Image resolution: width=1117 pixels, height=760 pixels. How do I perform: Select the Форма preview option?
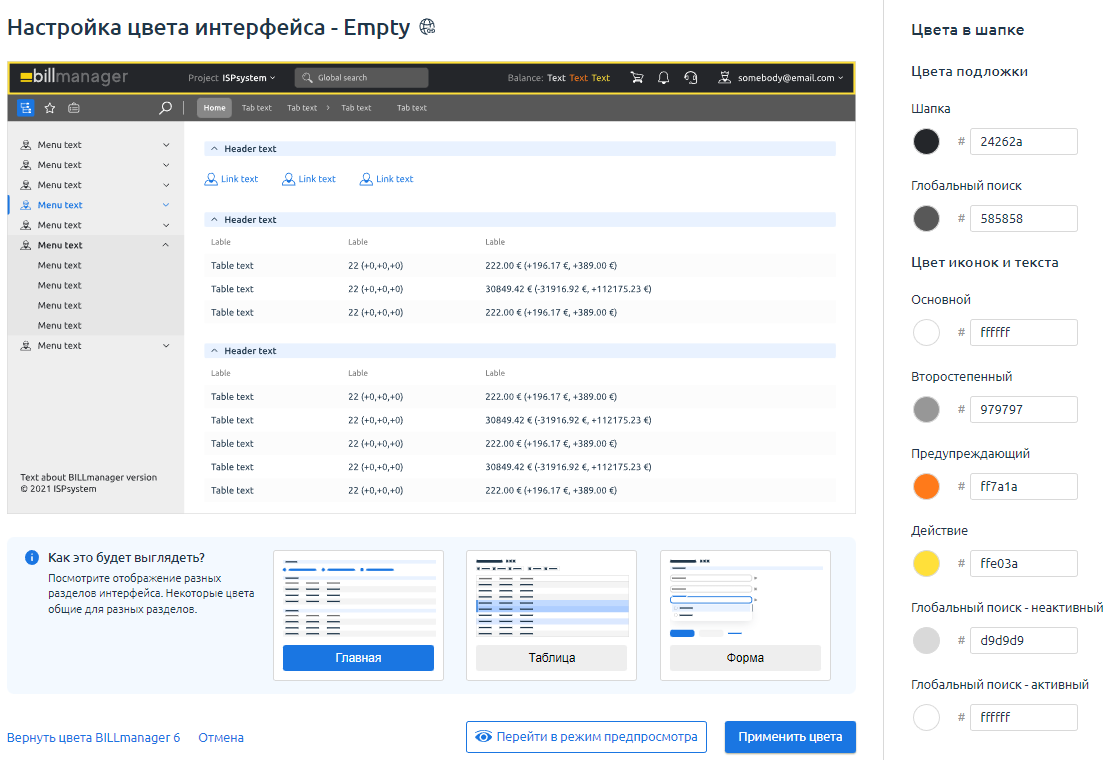[x=745, y=657]
